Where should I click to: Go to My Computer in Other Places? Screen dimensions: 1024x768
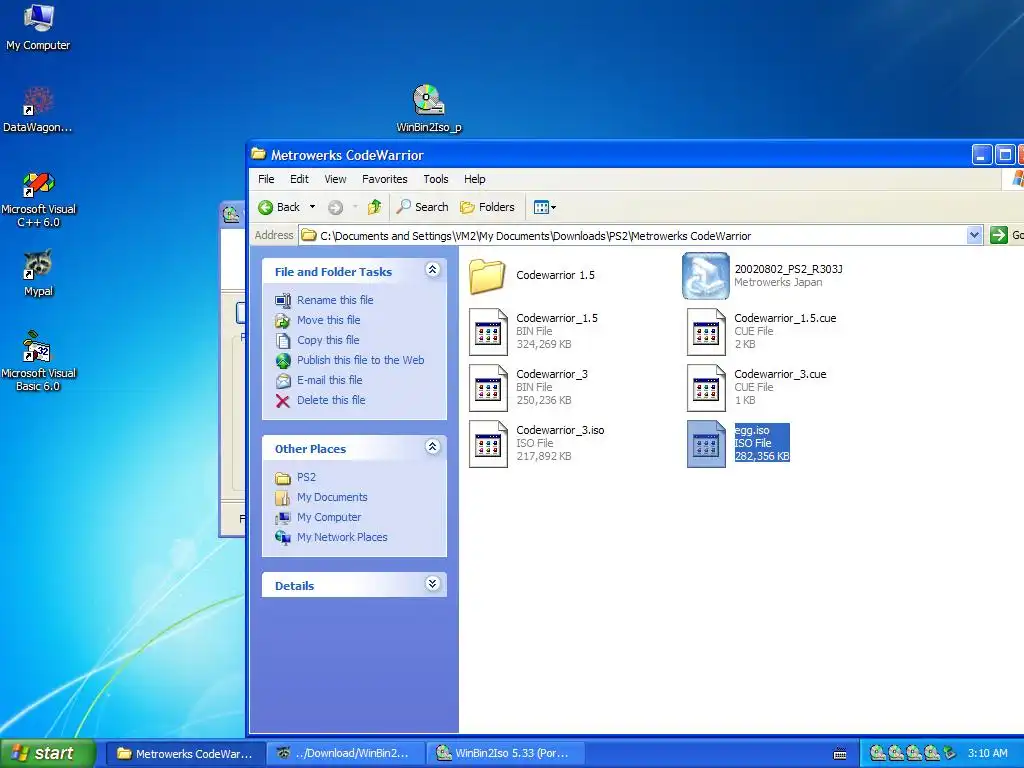coord(328,517)
